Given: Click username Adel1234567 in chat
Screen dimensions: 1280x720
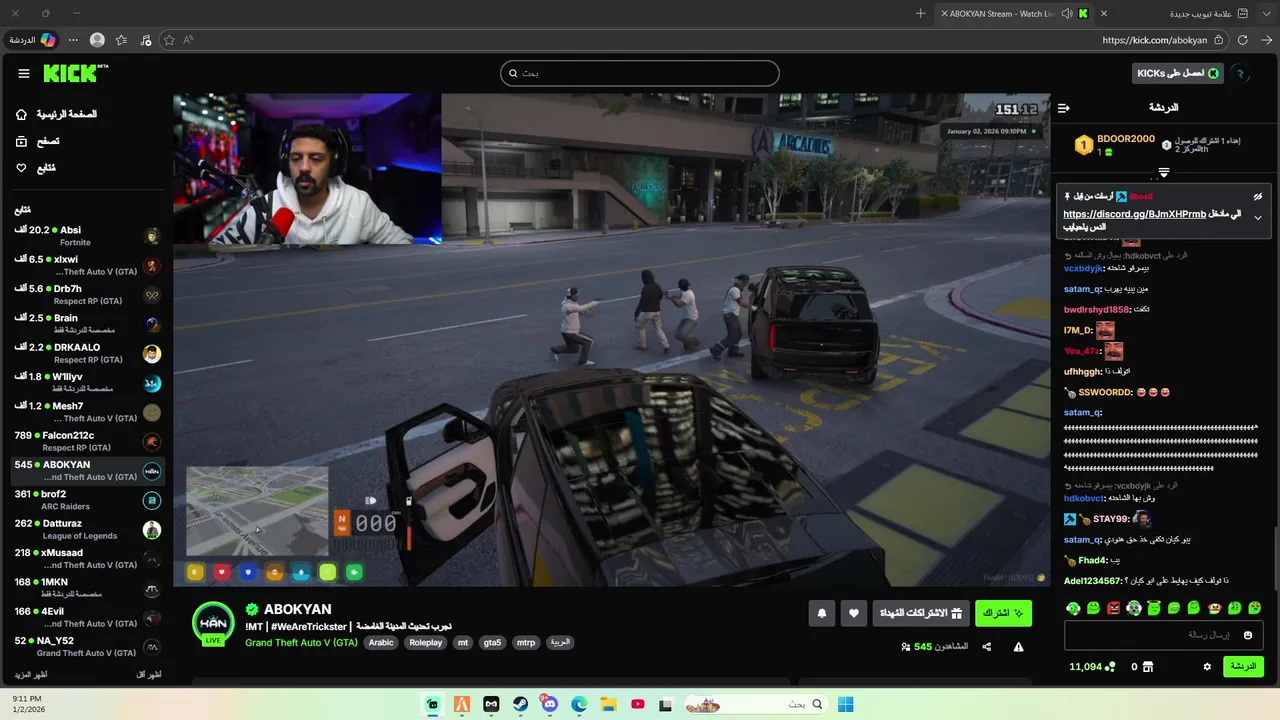Looking at the screenshot, I should coord(1093,581).
